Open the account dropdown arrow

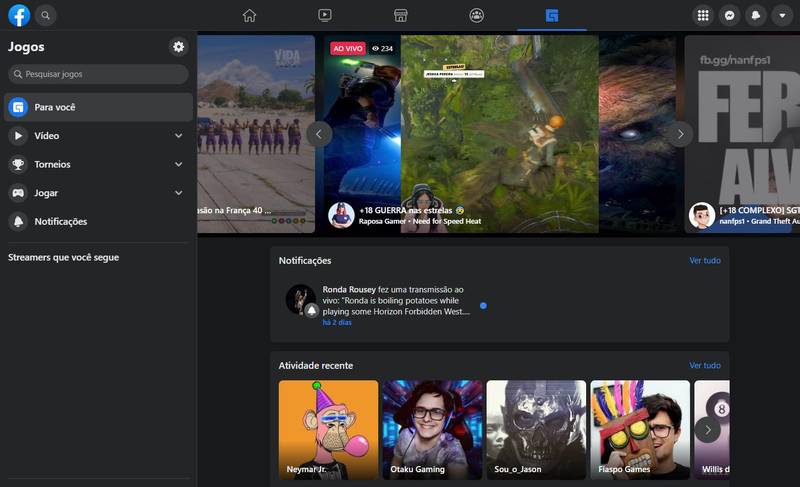click(782, 15)
